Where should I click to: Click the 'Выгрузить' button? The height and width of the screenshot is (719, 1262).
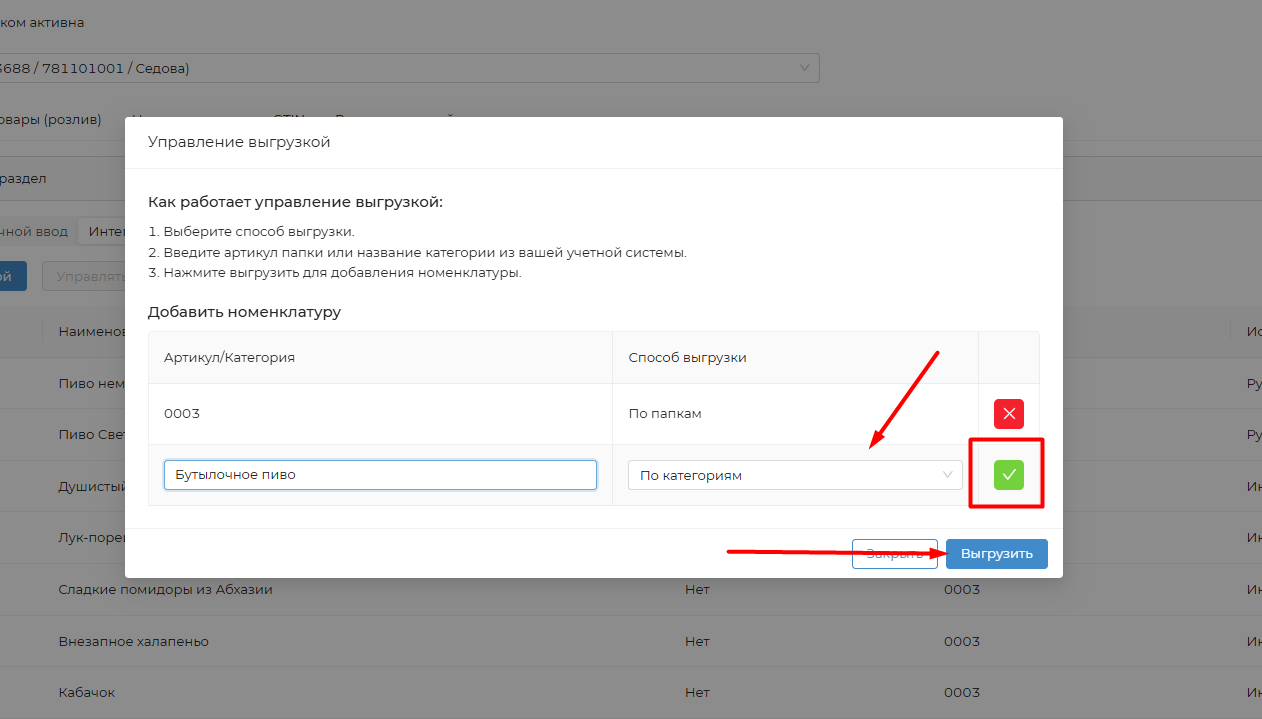[996, 554]
